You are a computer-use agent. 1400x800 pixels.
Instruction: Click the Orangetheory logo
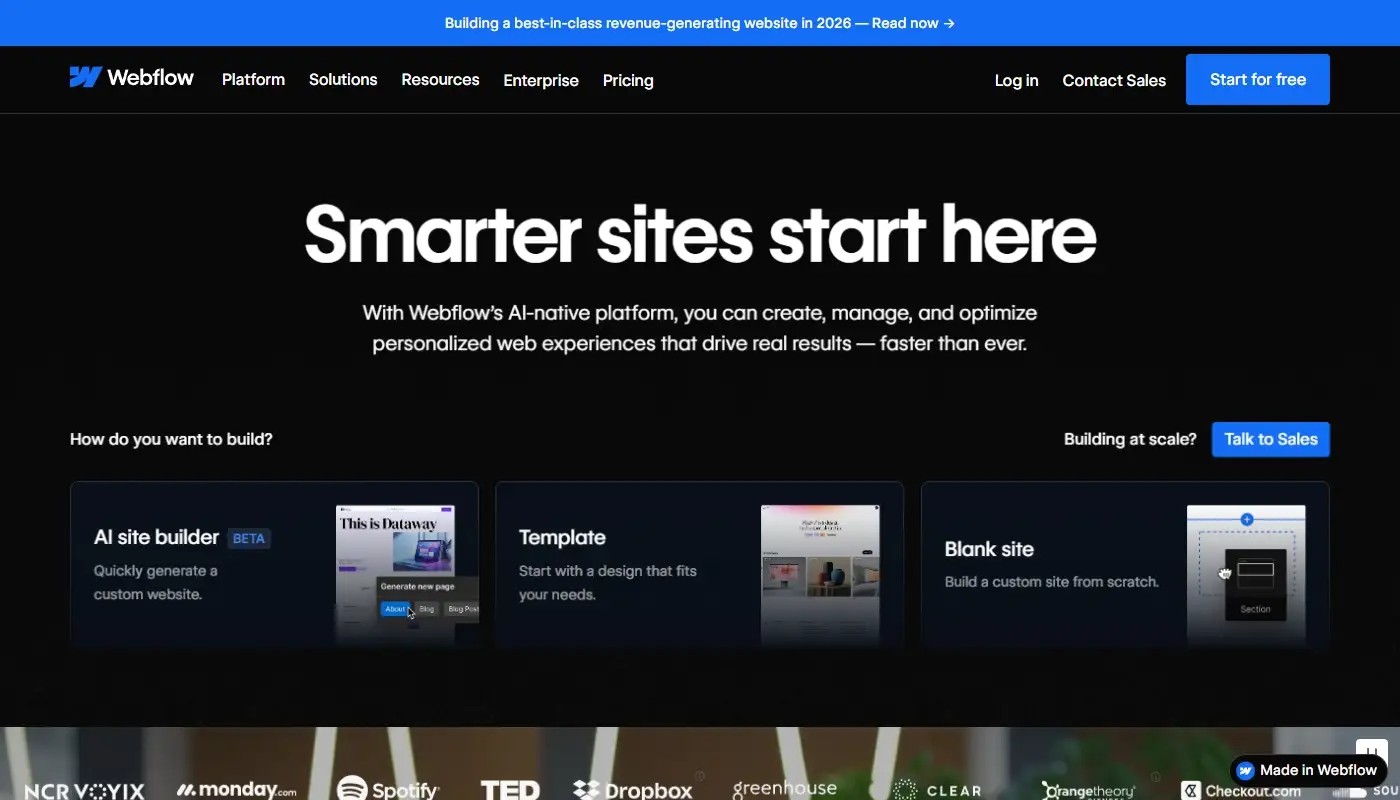click(1088, 790)
